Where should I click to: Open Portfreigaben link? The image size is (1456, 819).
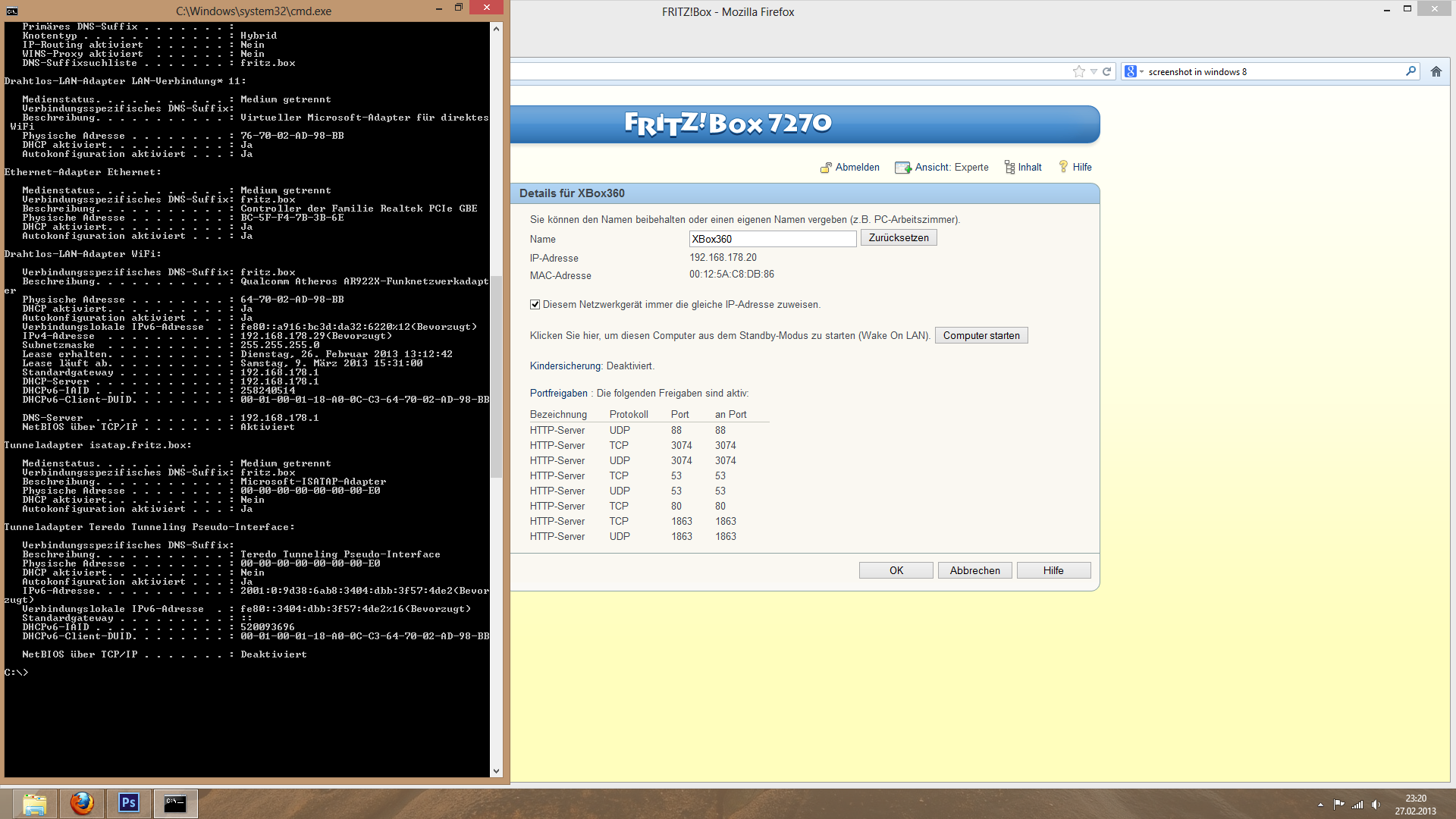pyautogui.click(x=558, y=393)
